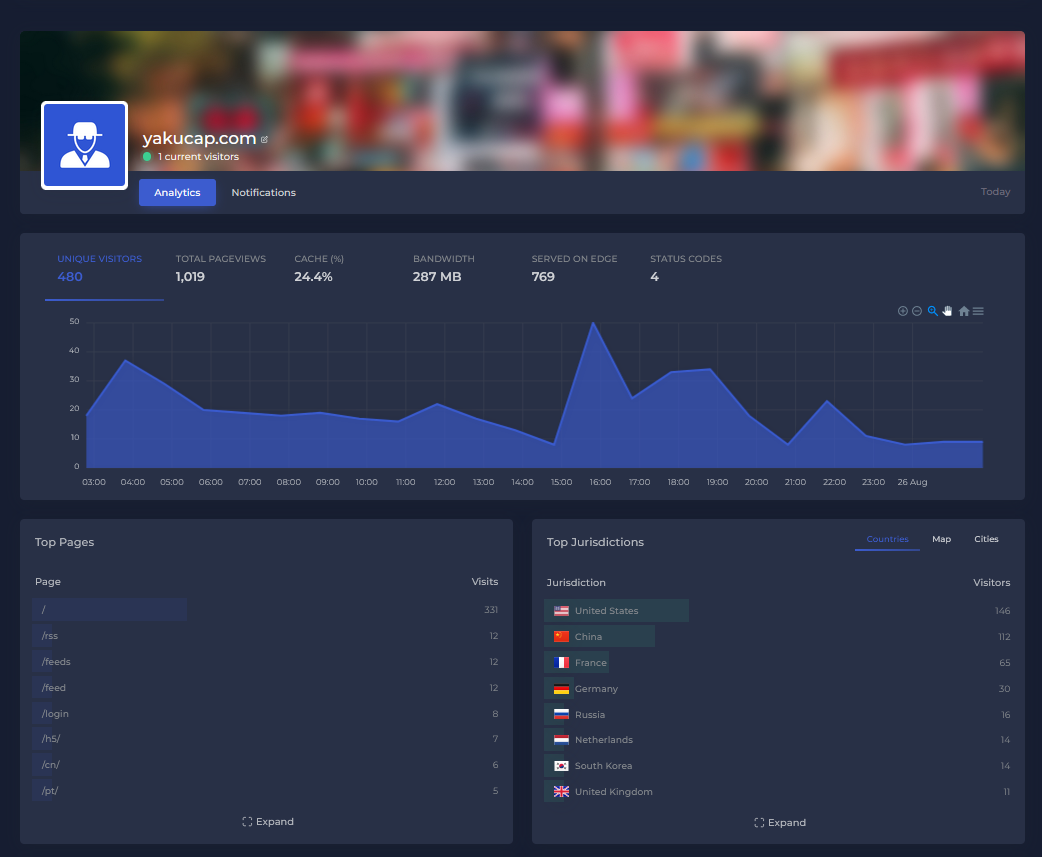Click the United States jurisdiction name
1042x857 pixels.
pos(606,611)
